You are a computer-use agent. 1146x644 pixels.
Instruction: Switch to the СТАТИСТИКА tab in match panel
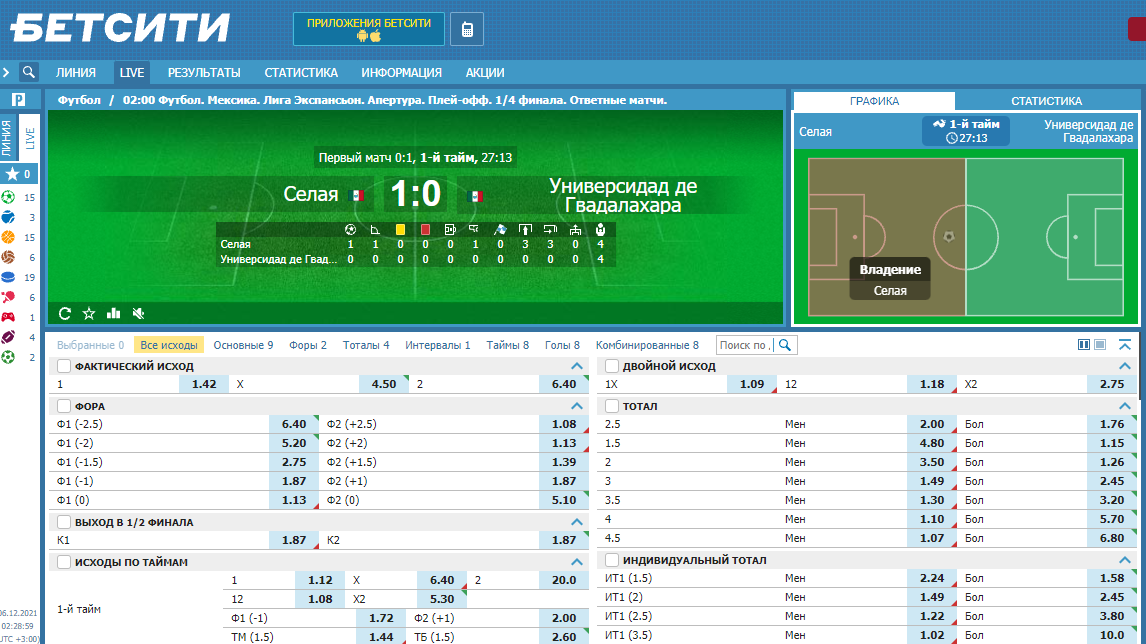1046,101
